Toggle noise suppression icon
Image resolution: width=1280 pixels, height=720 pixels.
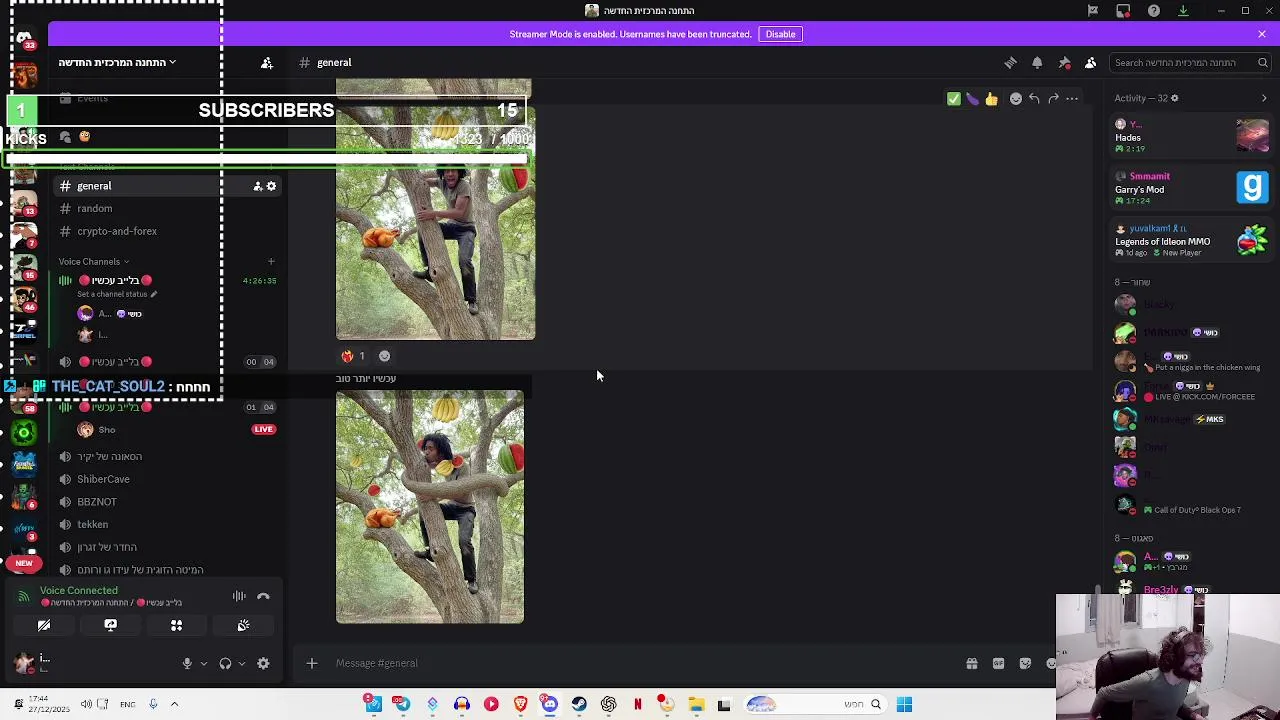(239, 597)
